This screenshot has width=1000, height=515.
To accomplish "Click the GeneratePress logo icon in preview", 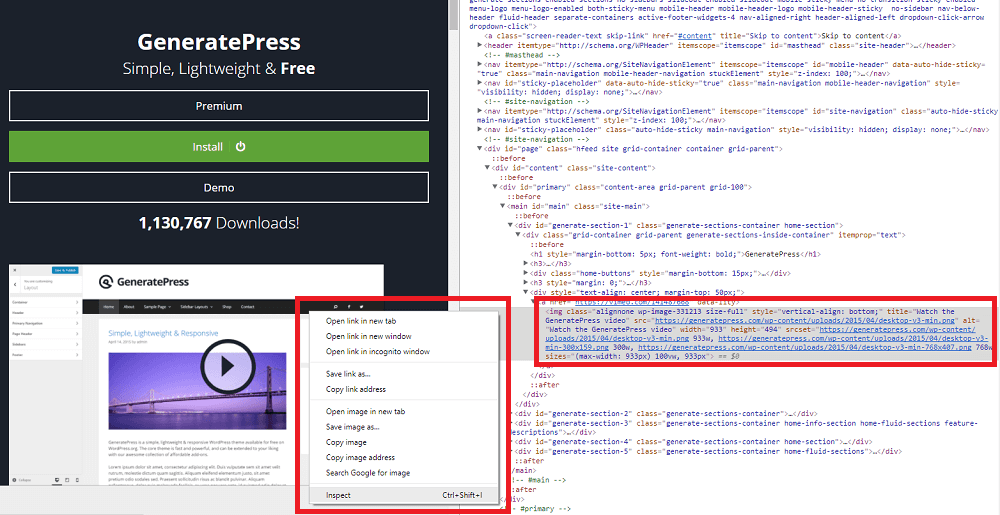I will (106, 282).
